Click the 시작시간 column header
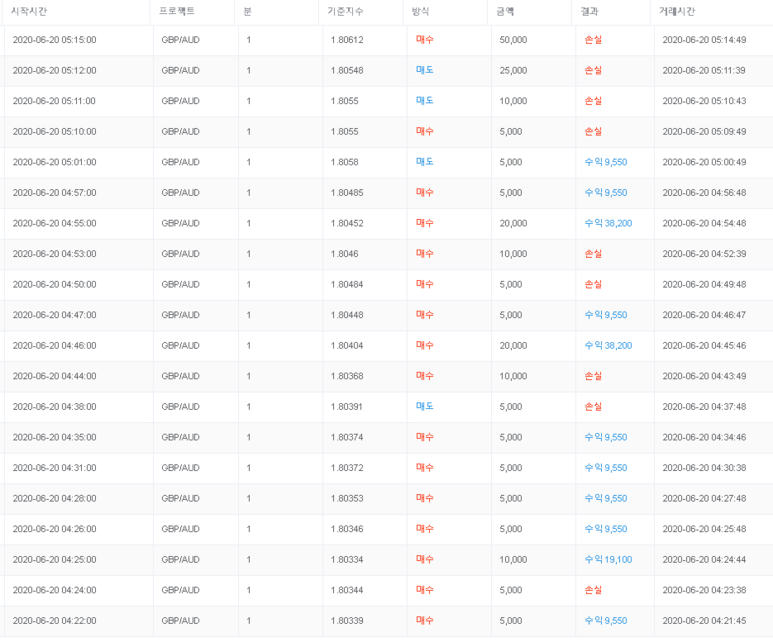The height and width of the screenshot is (642, 773). (29, 11)
